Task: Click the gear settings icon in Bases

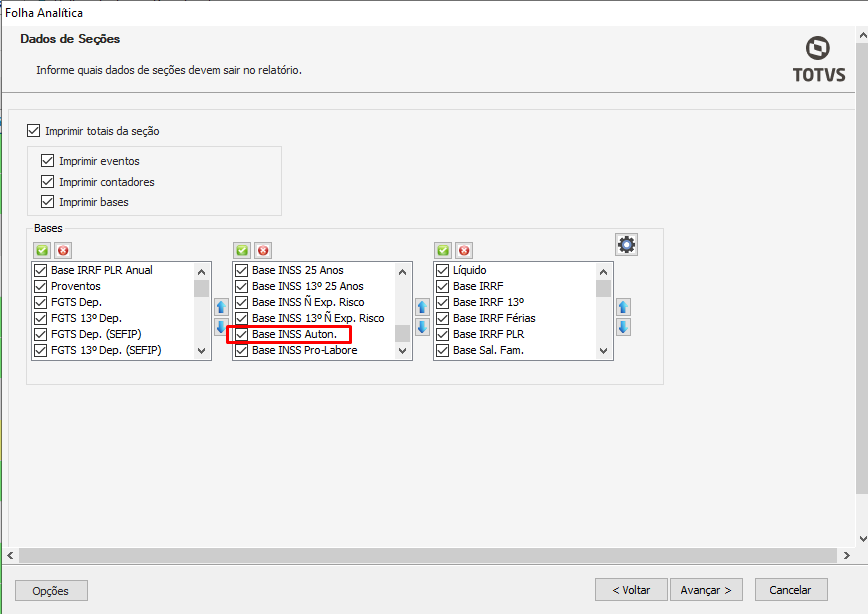Action: (x=627, y=244)
